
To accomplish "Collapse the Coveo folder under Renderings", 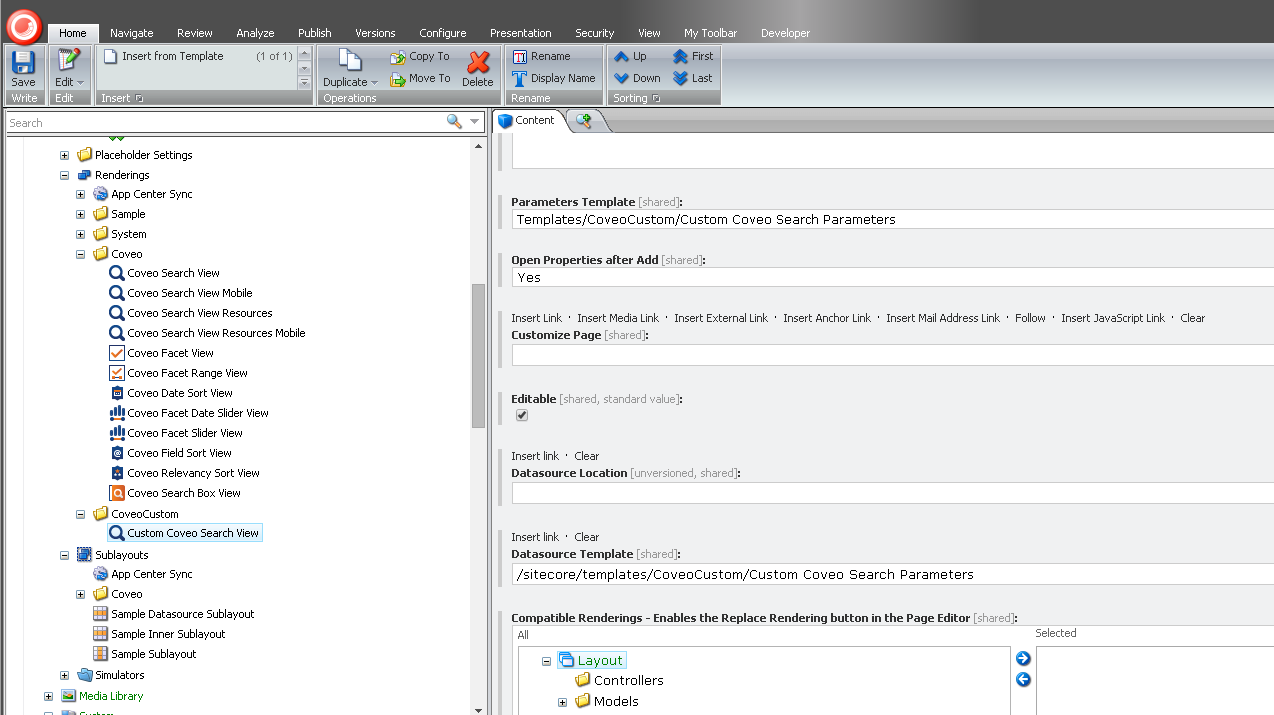I will click(x=81, y=254).
